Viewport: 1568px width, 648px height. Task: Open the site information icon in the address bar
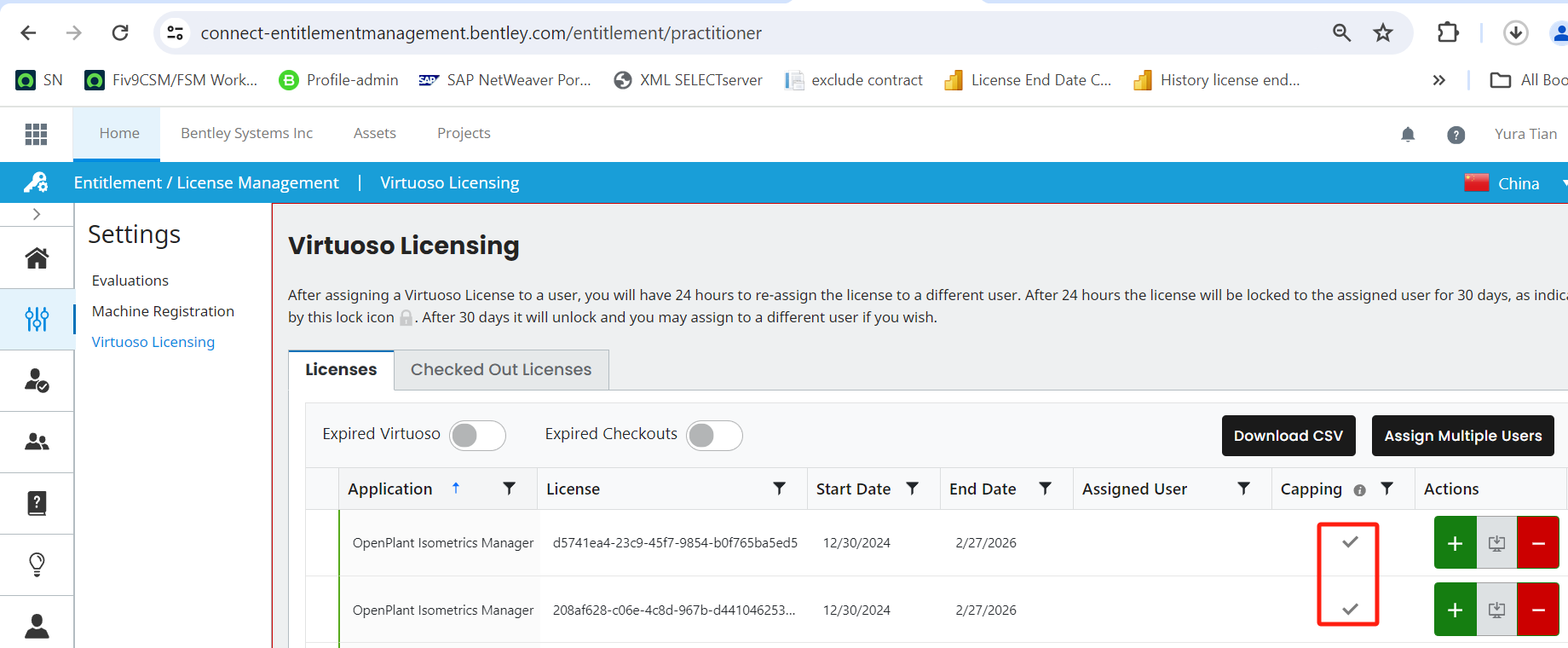tap(175, 32)
